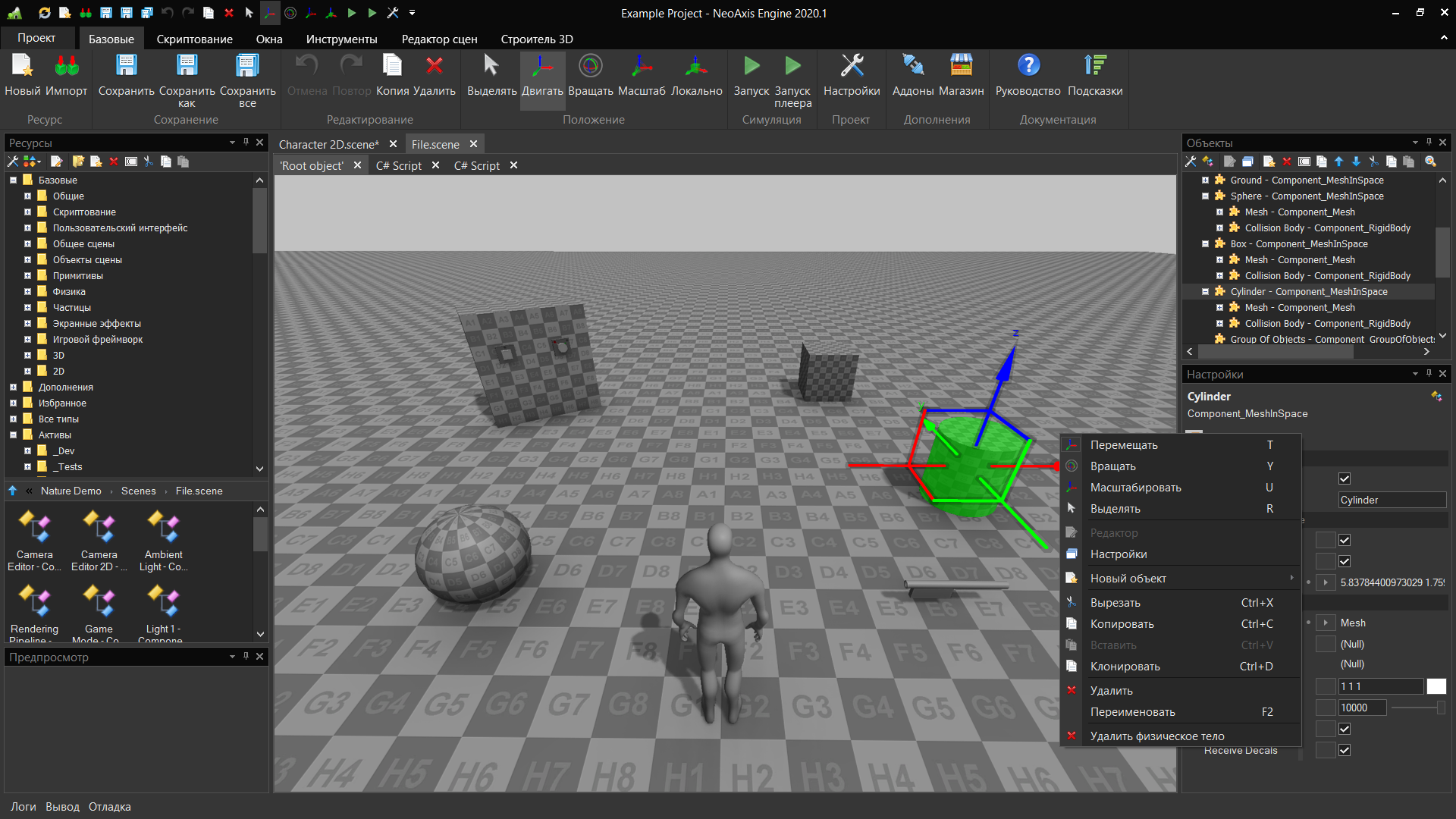Viewport: 1456px width, 819px height.
Task: Click the Запуск play button
Action: point(751,75)
